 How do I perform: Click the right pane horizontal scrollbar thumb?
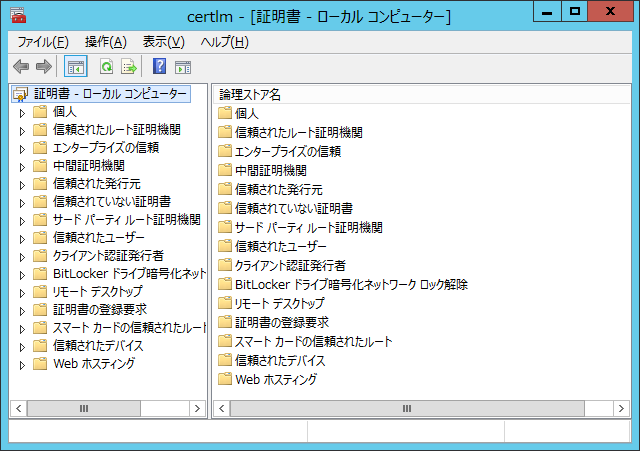coord(407,408)
